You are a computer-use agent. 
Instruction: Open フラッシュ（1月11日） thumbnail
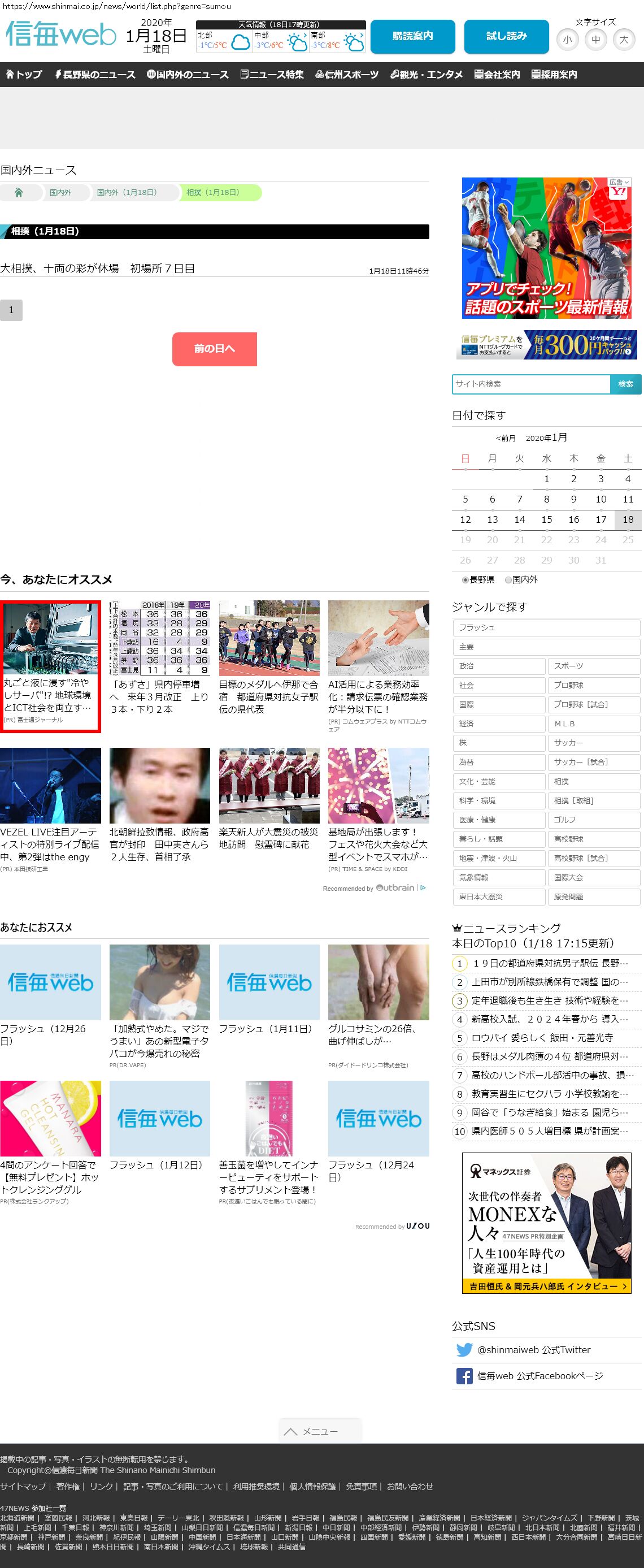coord(269,982)
